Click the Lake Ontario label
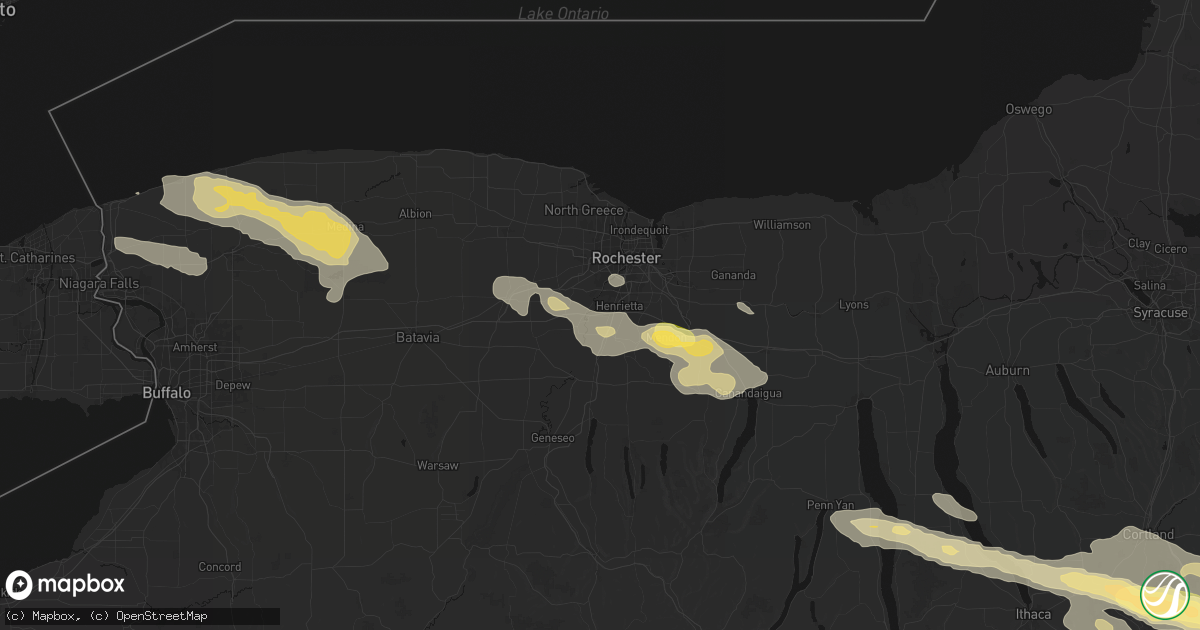This screenshot has height=630, width=1200. [x=563, y=14]
